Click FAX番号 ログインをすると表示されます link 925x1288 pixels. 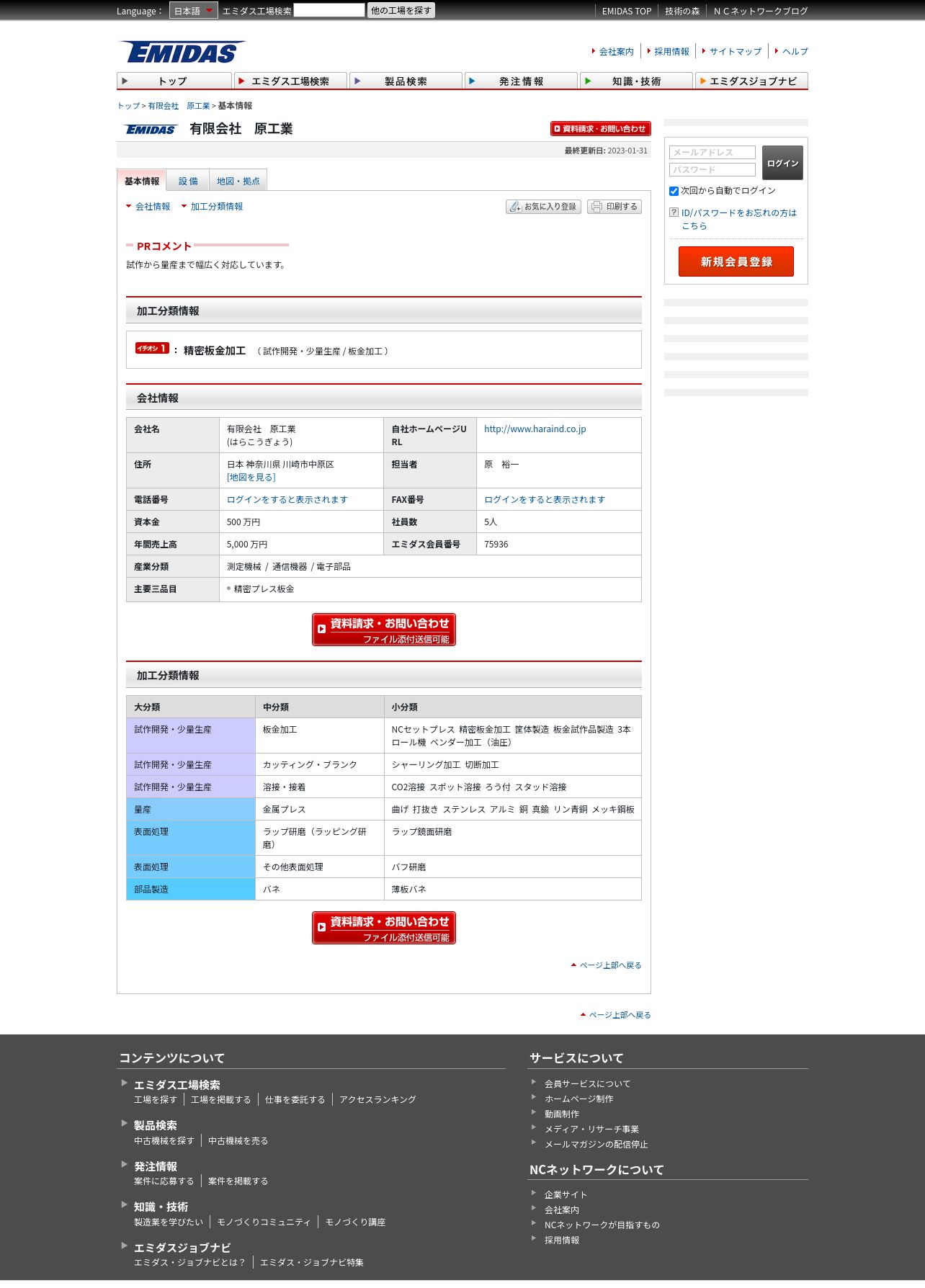click(545, 499)
